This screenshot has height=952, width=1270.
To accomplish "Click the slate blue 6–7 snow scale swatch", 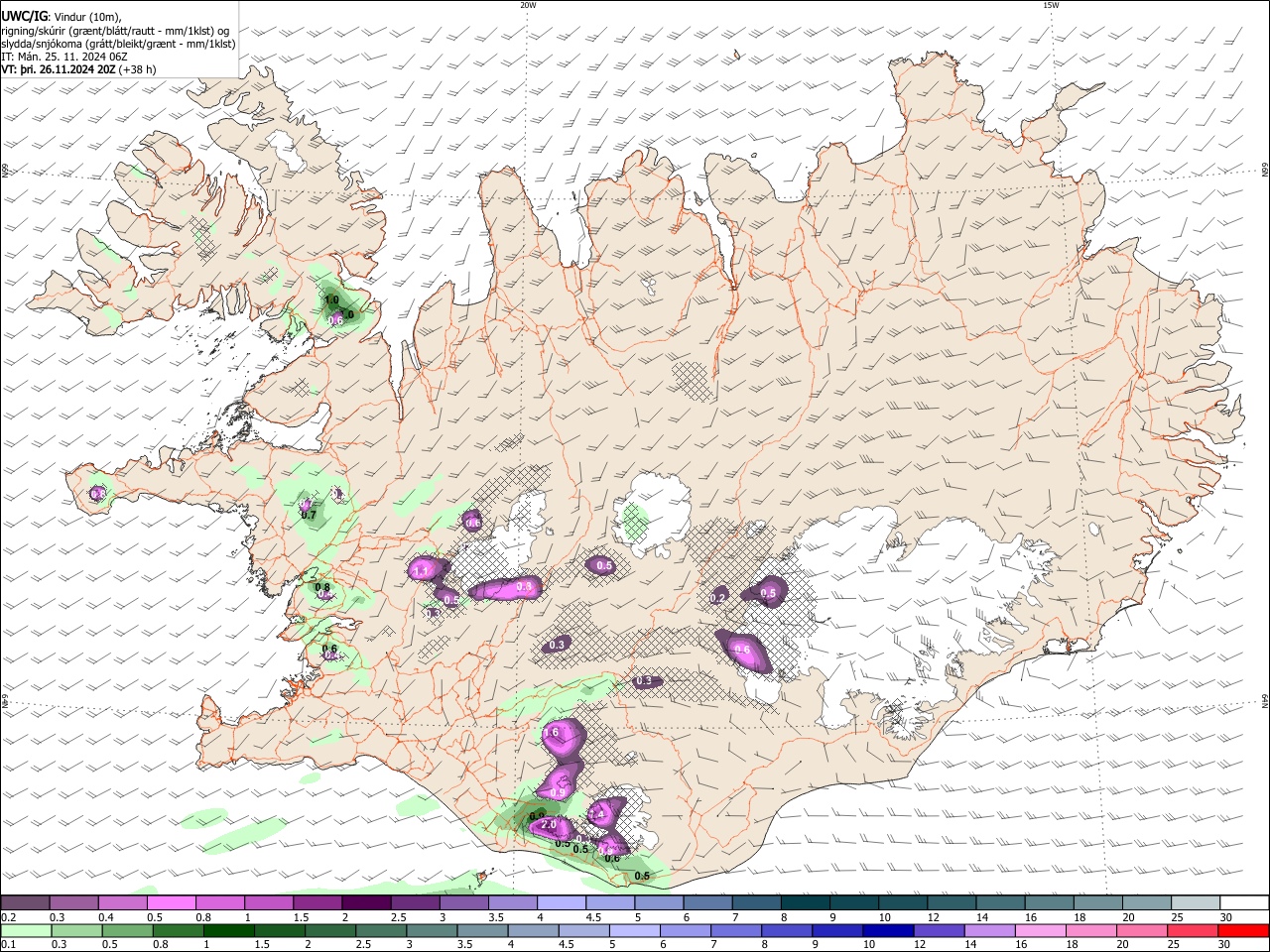I will point(707,902).
